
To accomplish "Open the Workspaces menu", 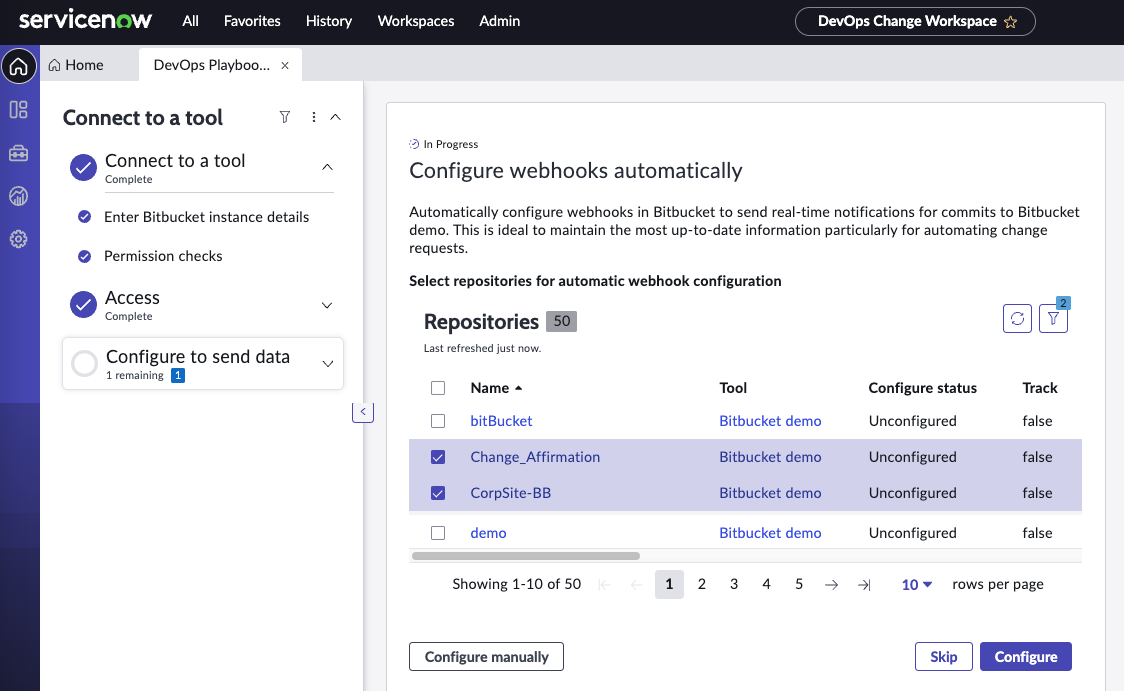I will (x=416, y=21).
